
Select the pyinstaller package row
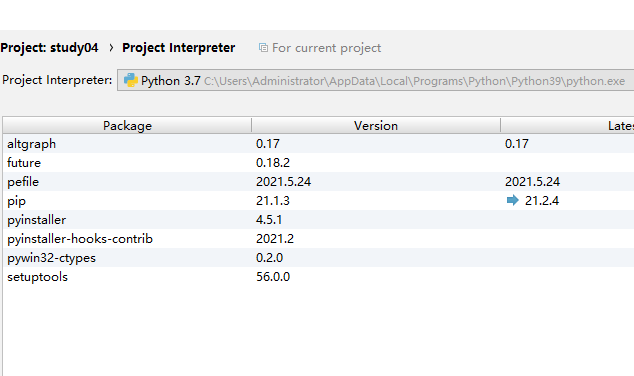pyautogui.click(x=319, y=220)
